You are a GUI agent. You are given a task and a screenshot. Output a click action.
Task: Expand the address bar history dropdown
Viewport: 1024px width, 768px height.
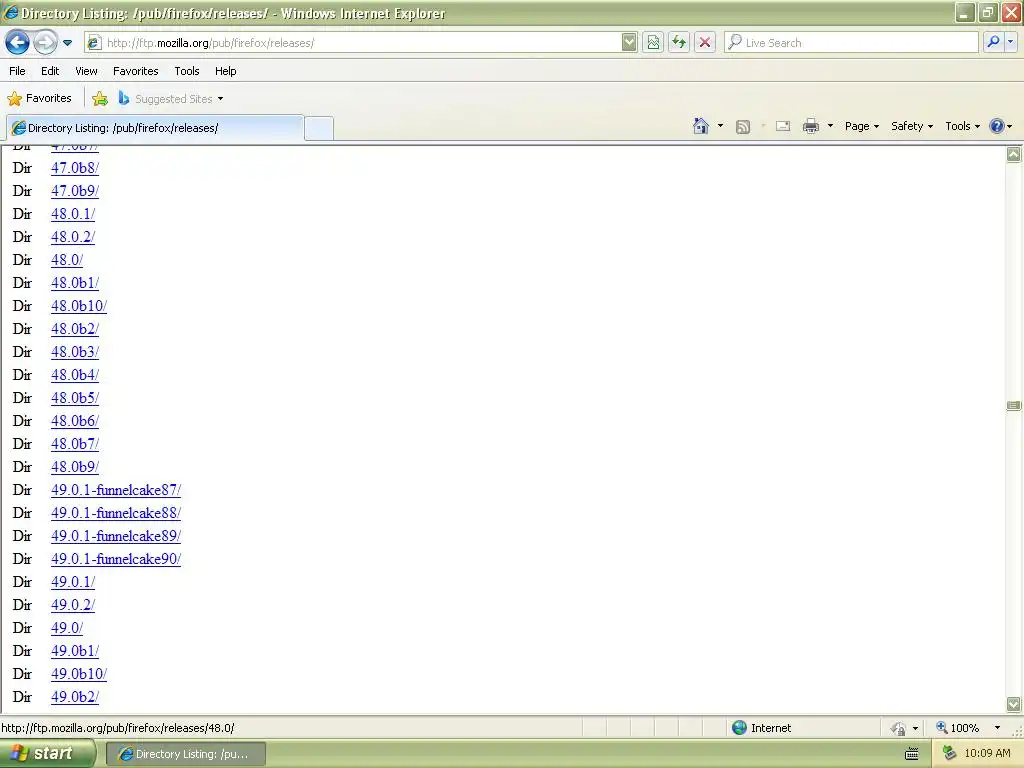click(629, 43)
